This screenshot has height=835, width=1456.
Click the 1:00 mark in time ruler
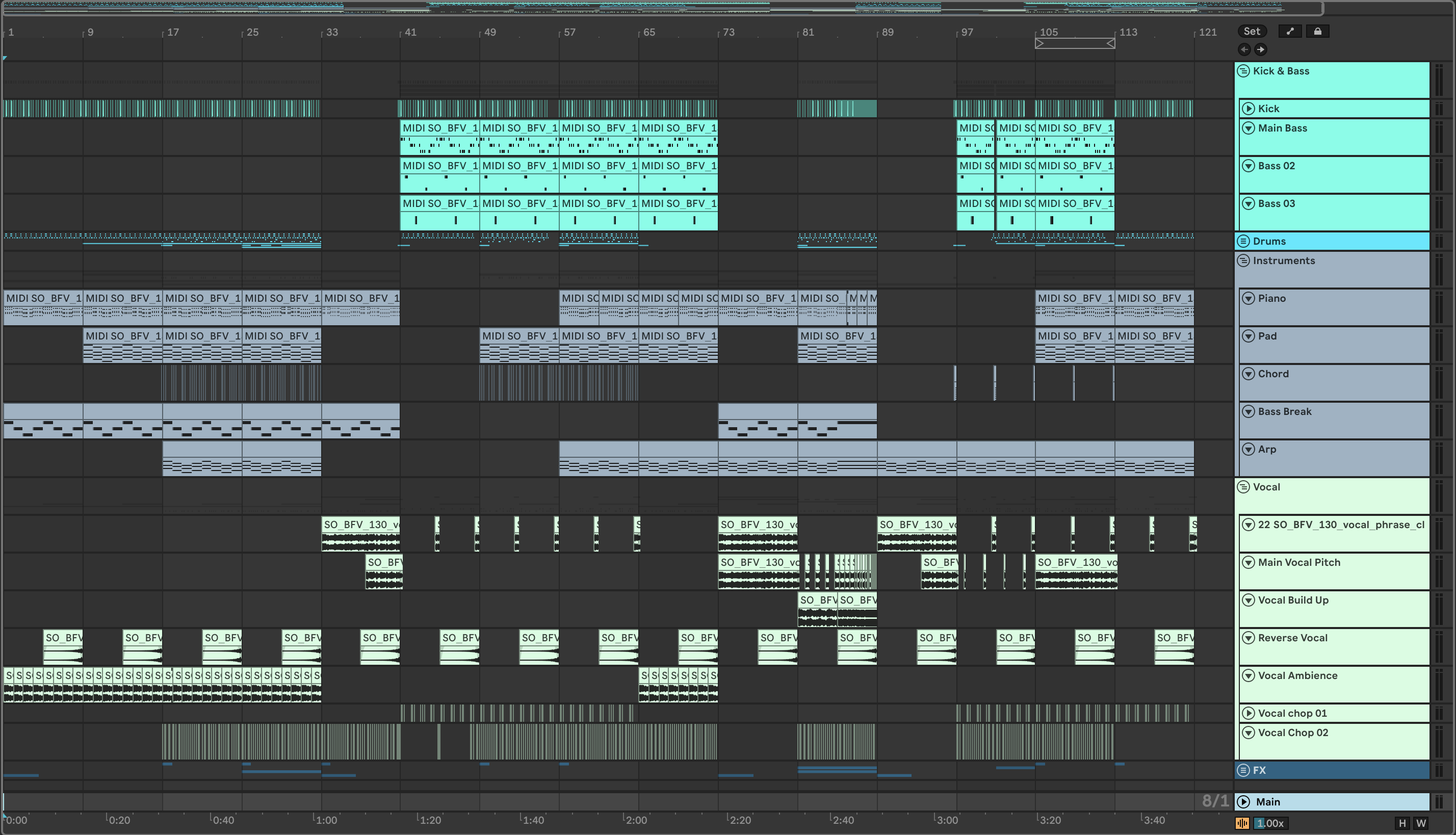click(326, 821)
